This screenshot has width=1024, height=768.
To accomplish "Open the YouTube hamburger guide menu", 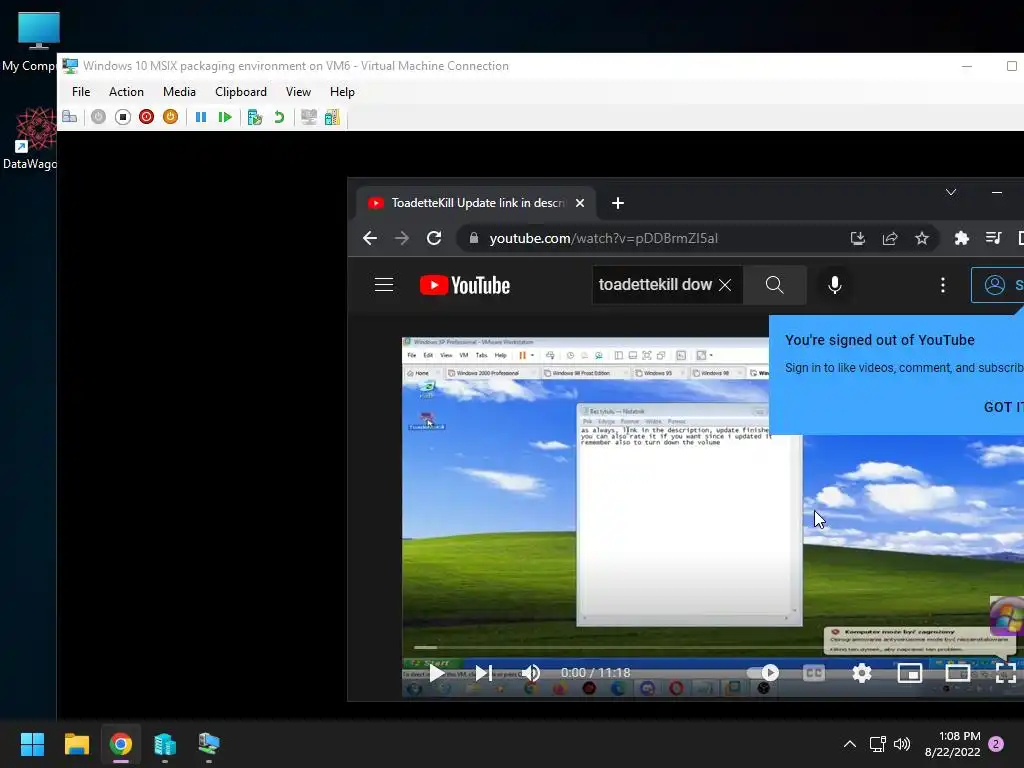I will point(384,285).
